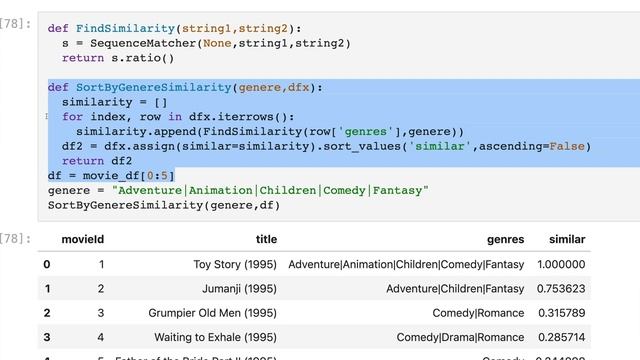Click the 'Adventure|Children|Fantasy' genres cell
The height and width of the screenshot is (360, 640).
pos(455,289)
